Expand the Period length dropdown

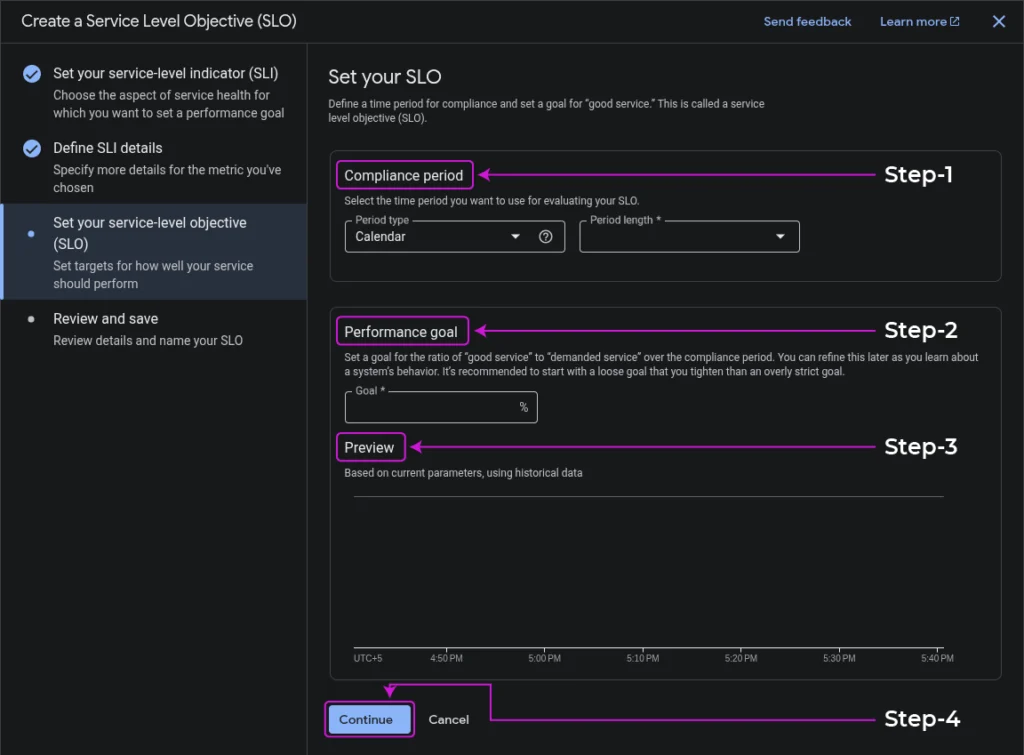click(x=689, y=237)
